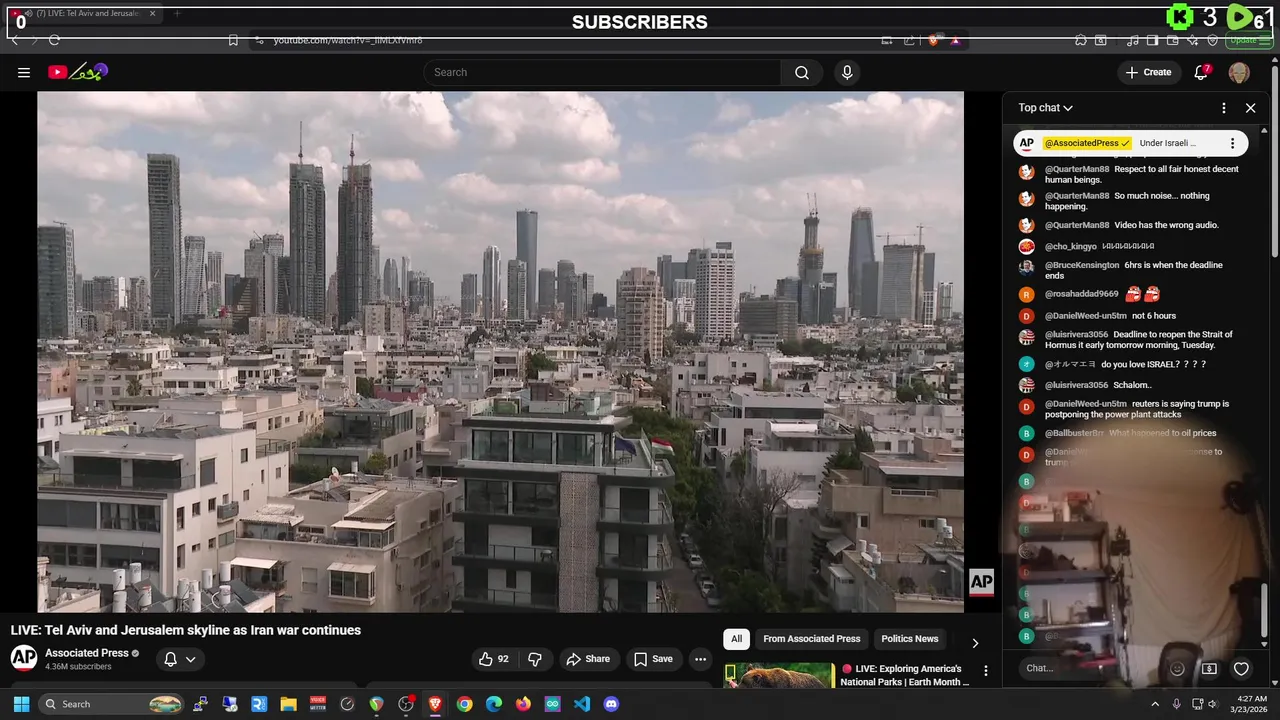Open the account avatar menu
1280x720 pixels.
click(x=1239, y=72)
